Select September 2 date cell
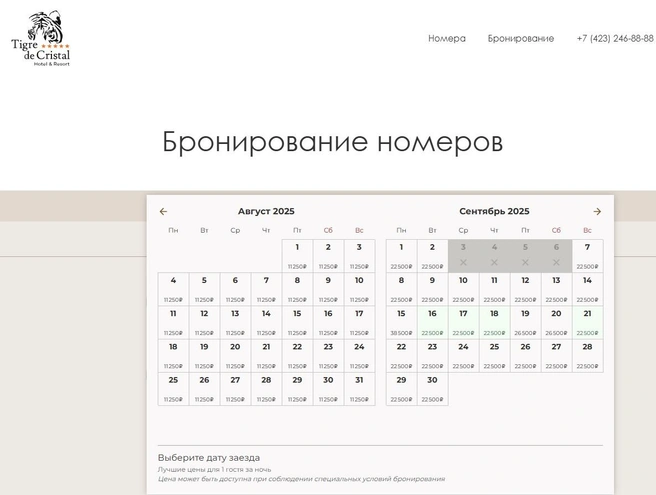Screen dimensions: 656x495 tap(433, 256)
